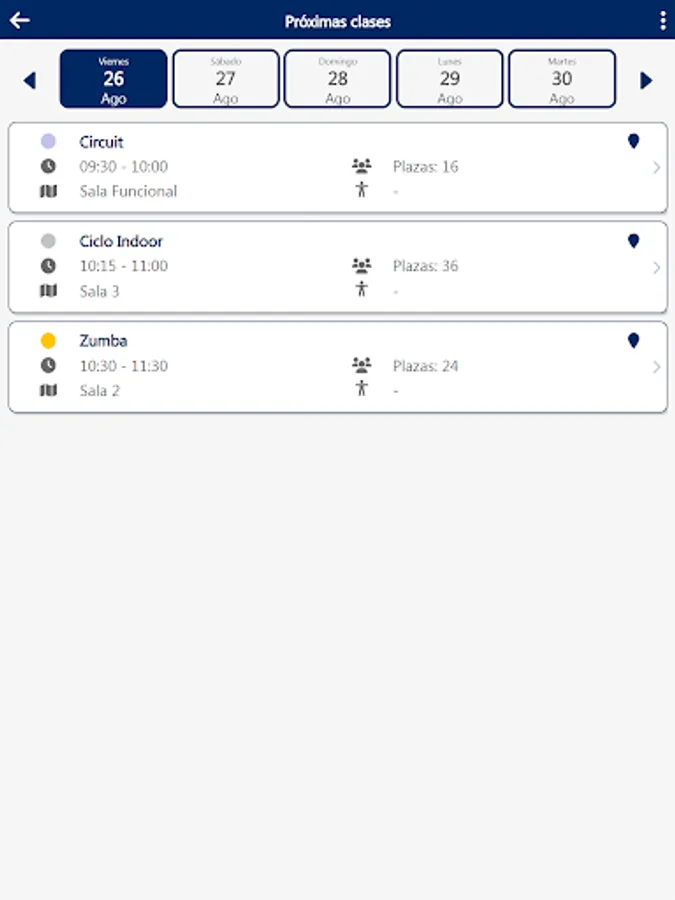The image size is (675, 900).
Task: Click the lavender Circuit color dot
Action: pyautogui.click(x=48, y=142)
